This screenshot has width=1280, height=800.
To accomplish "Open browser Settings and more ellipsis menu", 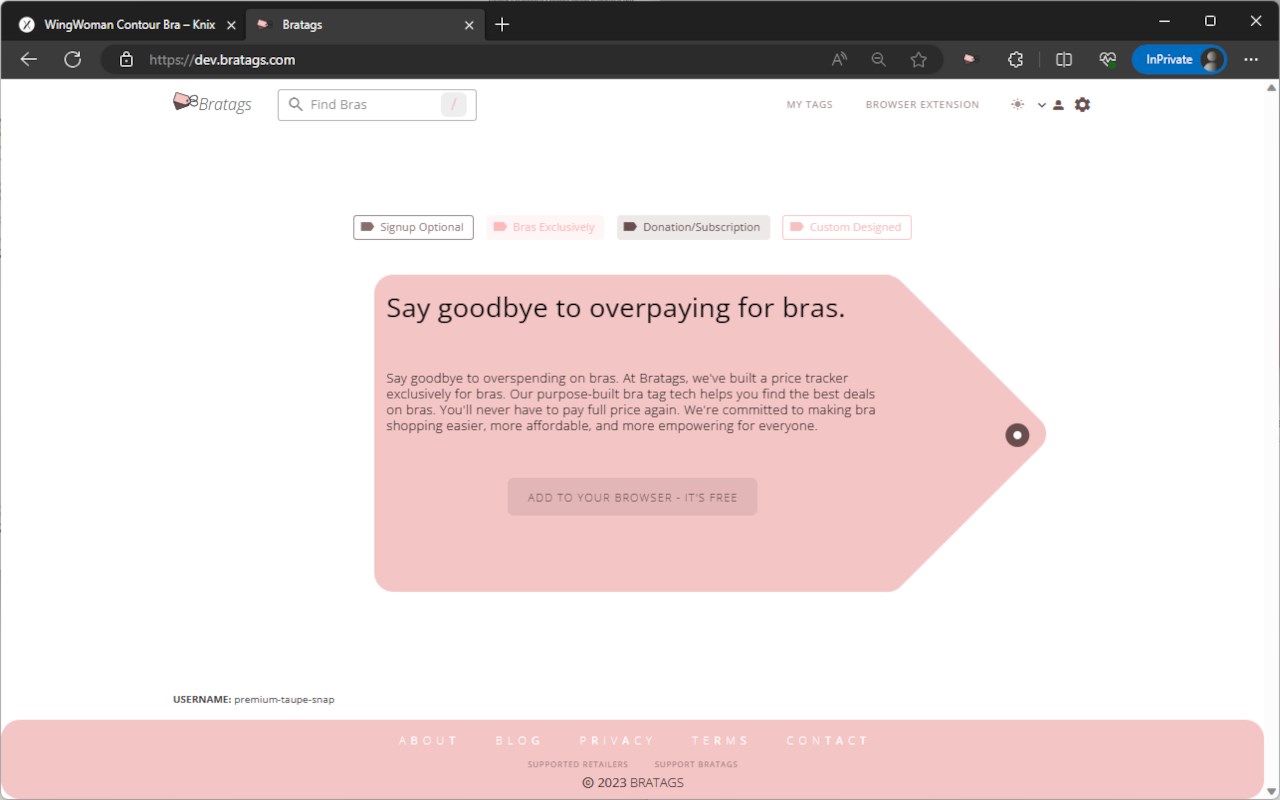I will [1251, 60].
